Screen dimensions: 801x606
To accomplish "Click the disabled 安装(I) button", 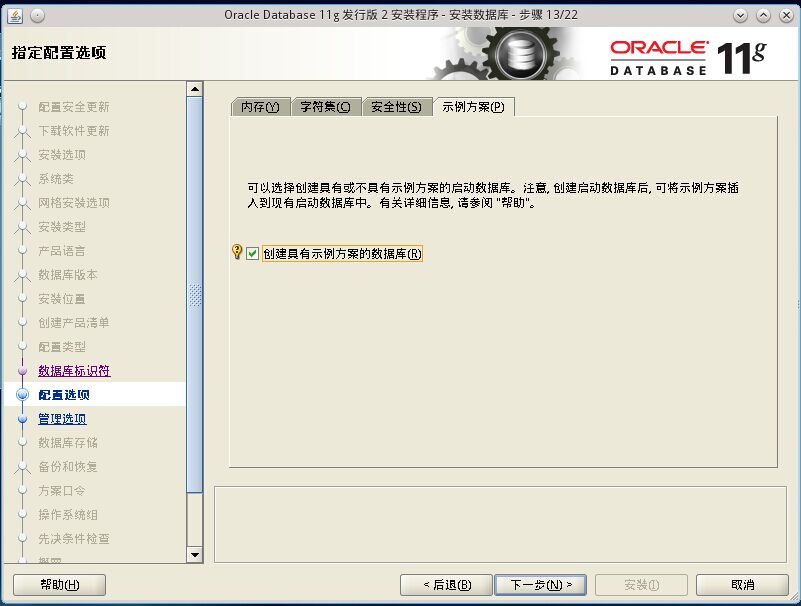I will coord(641,585).
